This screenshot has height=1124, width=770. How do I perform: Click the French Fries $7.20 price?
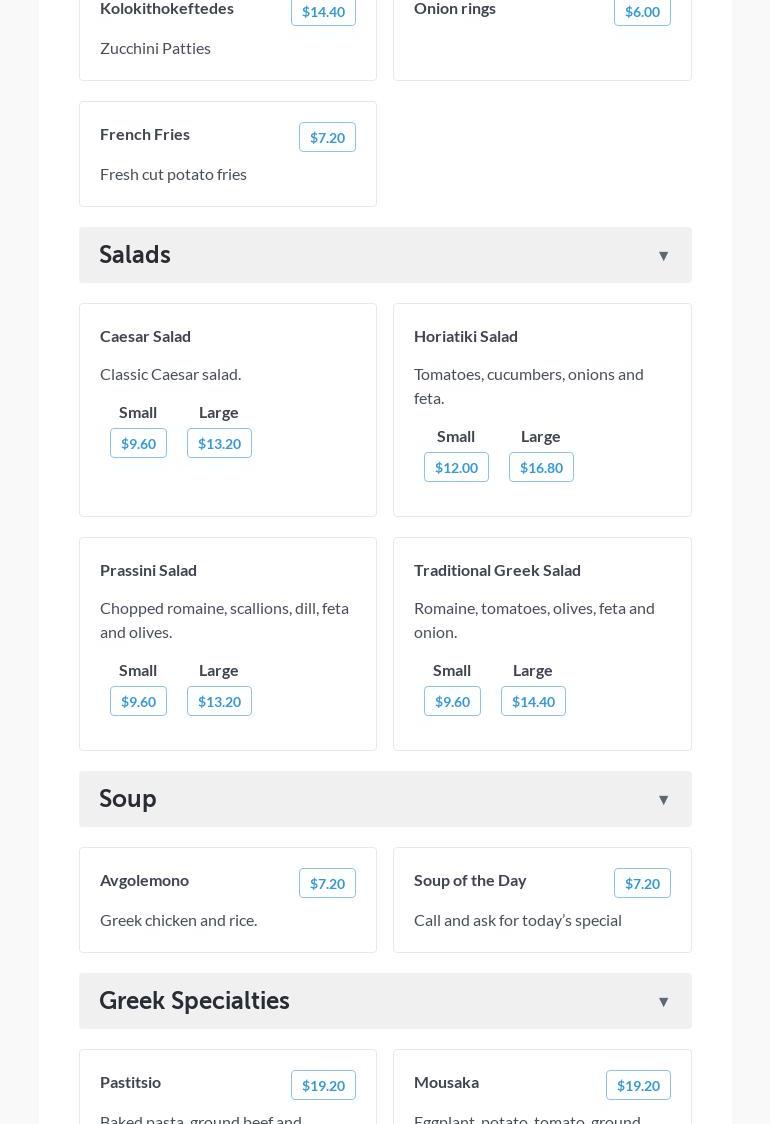(x=327, y=137)
